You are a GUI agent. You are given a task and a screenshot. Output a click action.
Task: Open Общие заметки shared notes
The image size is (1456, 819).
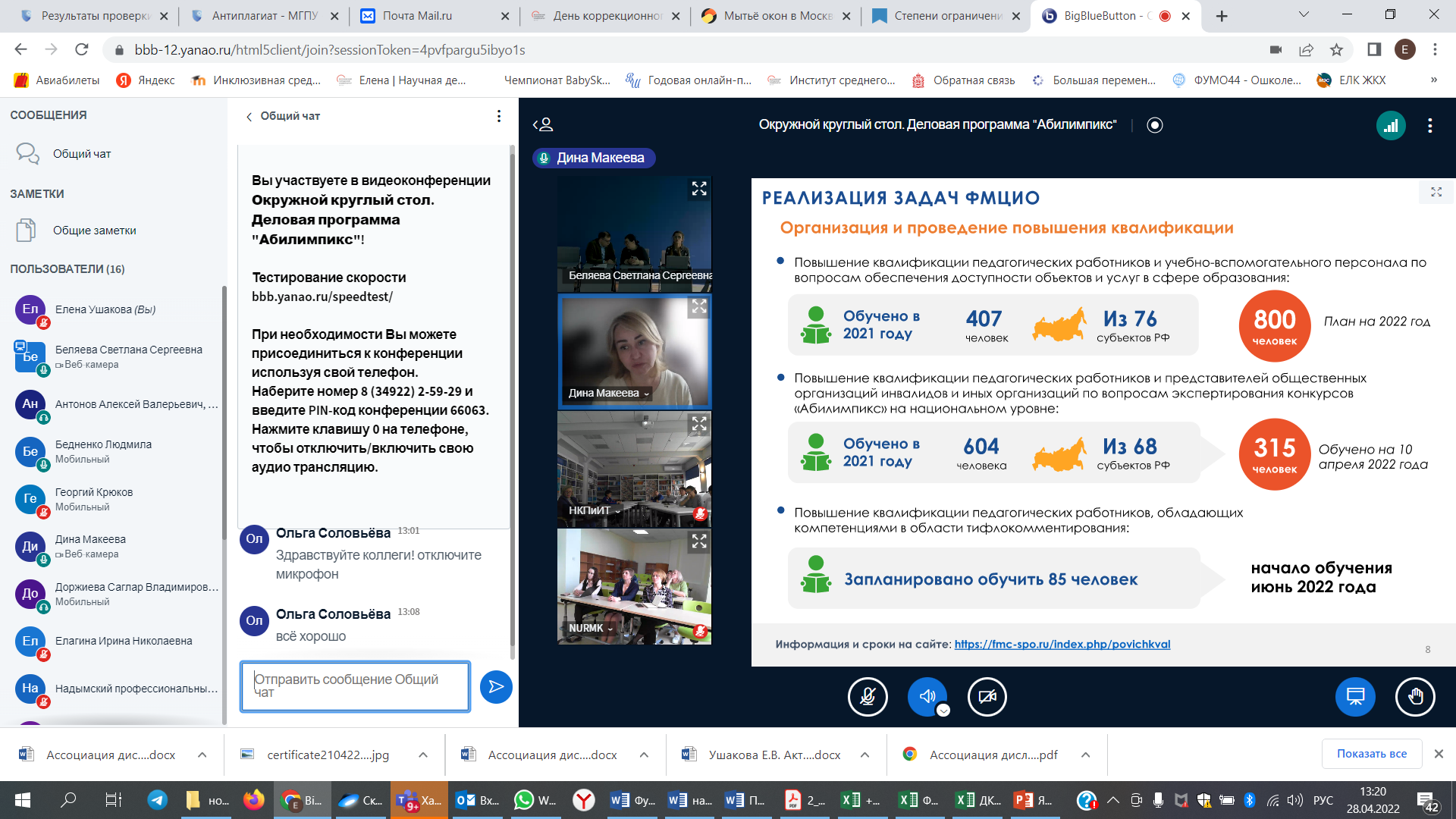coord(94,231)
